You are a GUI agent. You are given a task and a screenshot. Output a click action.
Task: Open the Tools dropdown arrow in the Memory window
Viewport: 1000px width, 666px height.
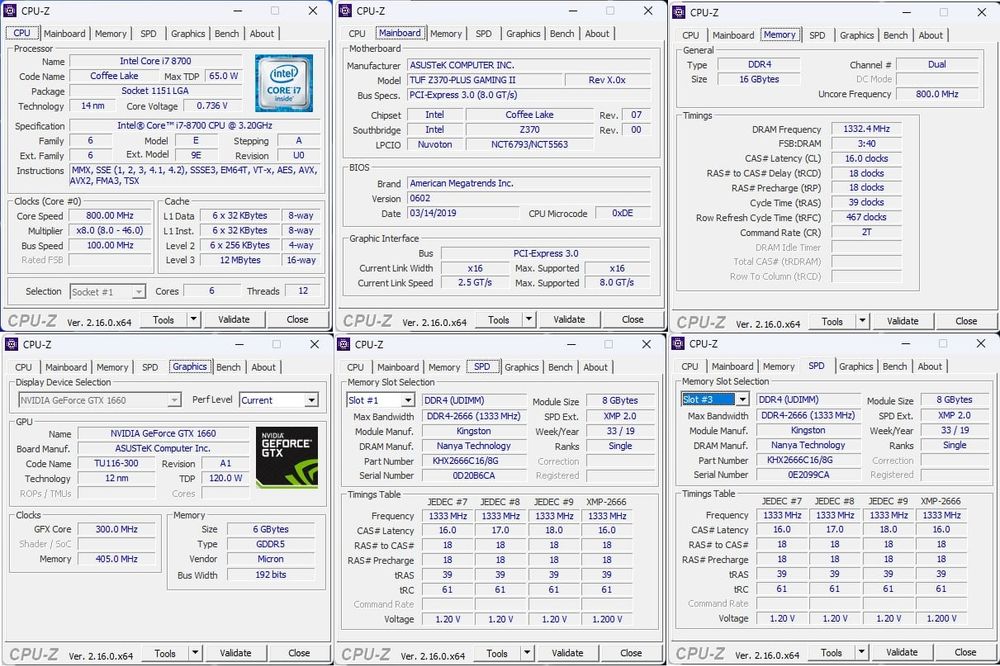(862, 321)
